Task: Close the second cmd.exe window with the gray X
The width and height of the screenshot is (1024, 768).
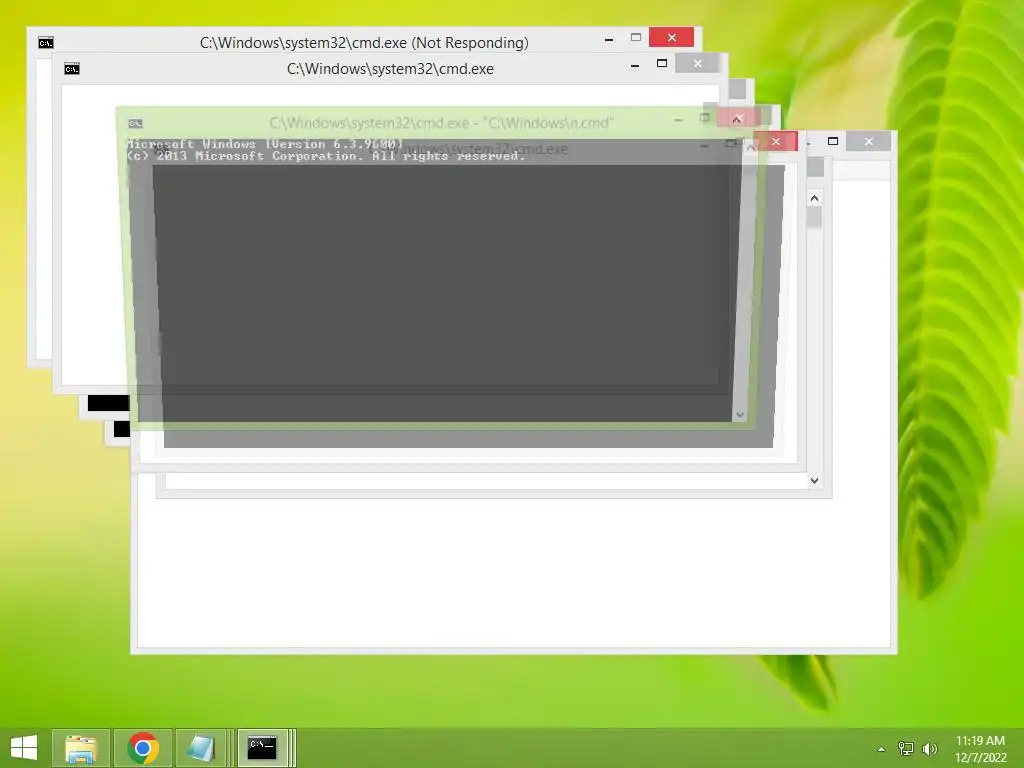Action: [697, 63]
